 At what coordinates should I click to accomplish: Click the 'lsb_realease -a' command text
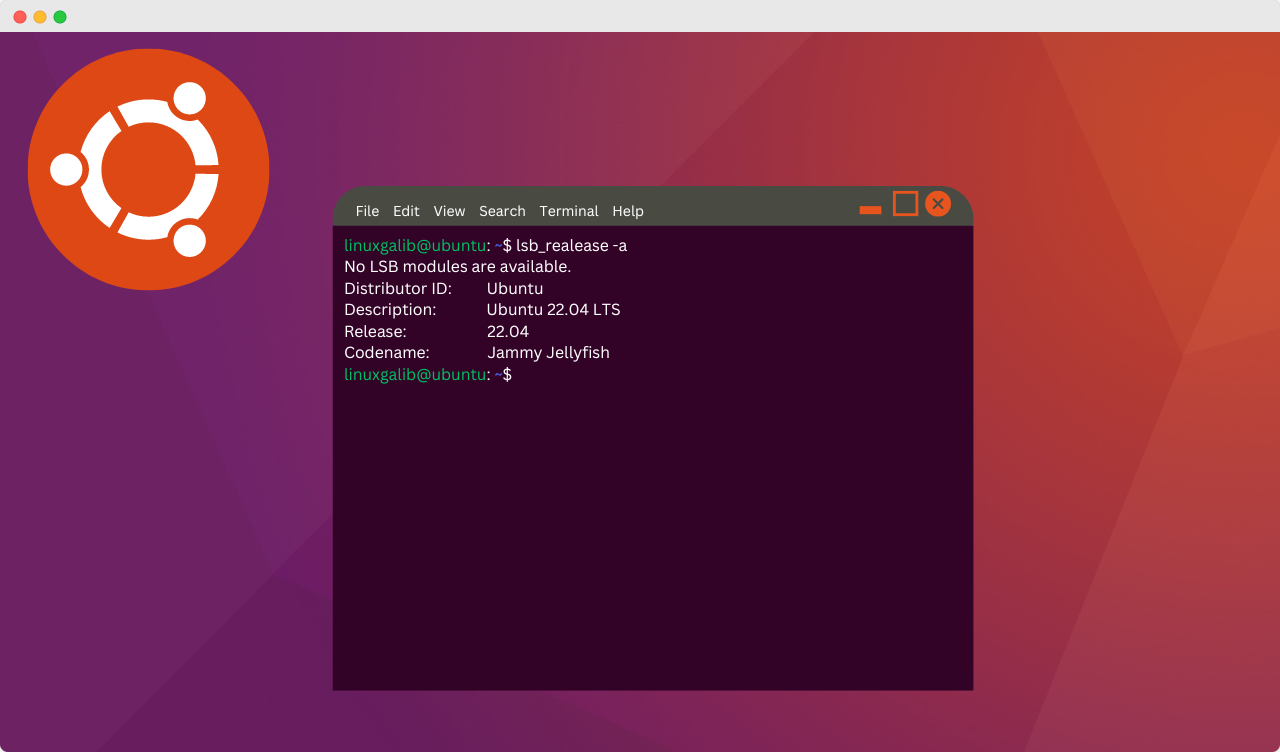pyautogui.click(x=571, y=245)
